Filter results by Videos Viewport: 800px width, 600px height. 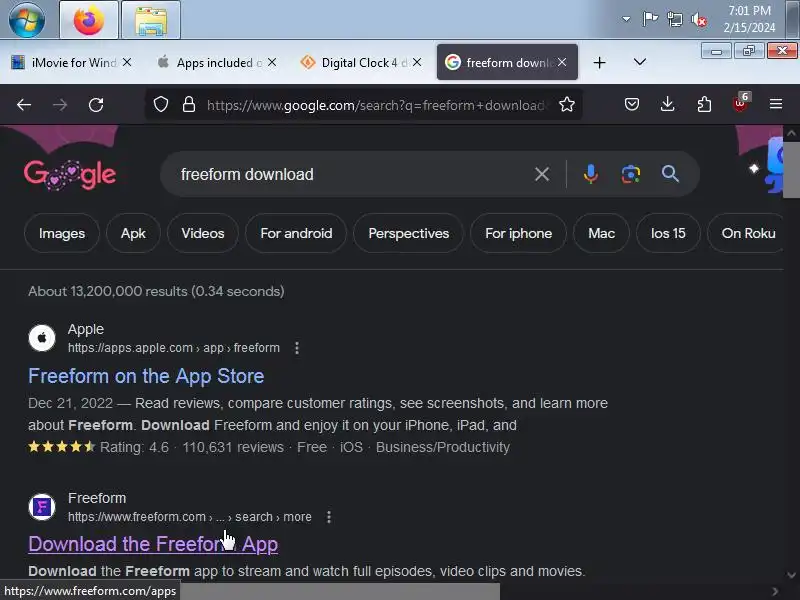[x=203, y=233]
